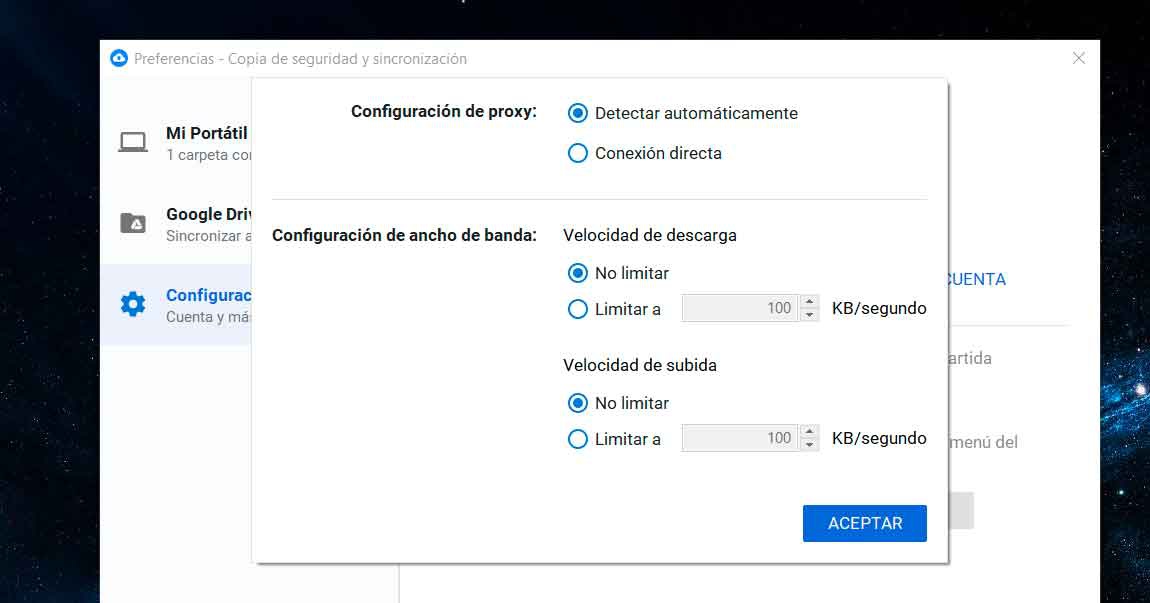Click the upload speed KB/segundo field
Screen dimensions: 1150x603
tap(740, 438)
